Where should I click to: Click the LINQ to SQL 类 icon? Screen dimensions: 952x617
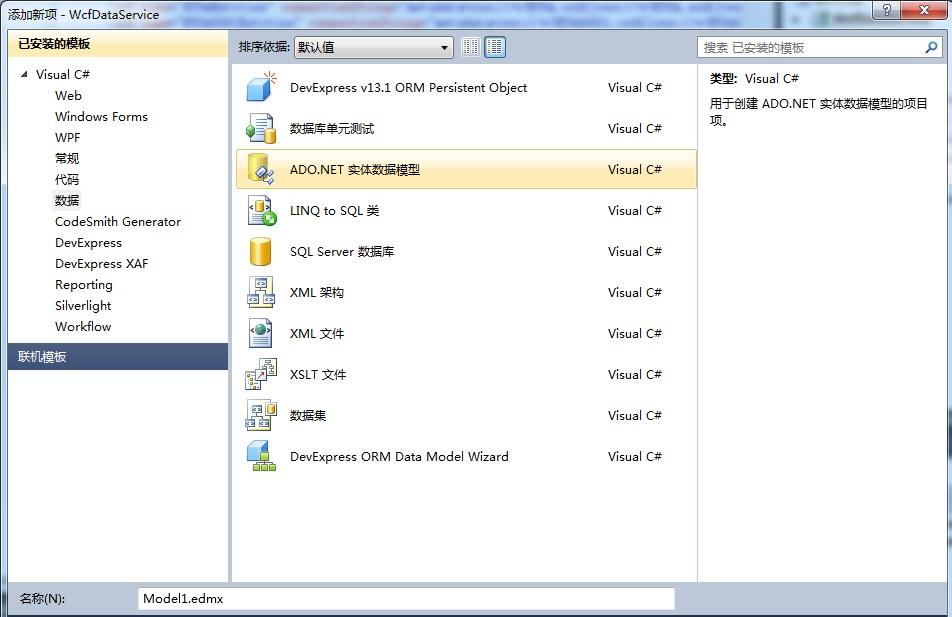[262, 211]
